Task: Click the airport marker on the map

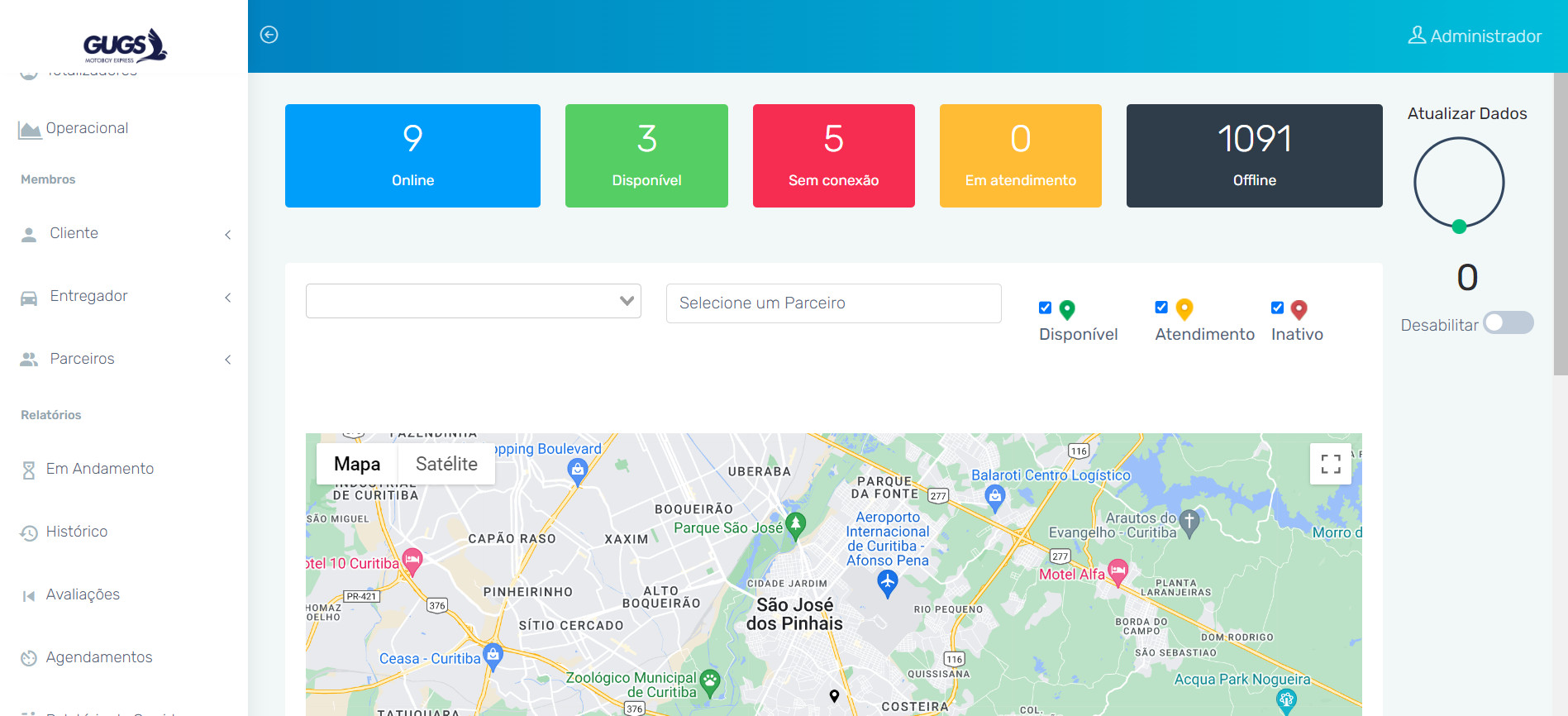Action: pos(887,583)
